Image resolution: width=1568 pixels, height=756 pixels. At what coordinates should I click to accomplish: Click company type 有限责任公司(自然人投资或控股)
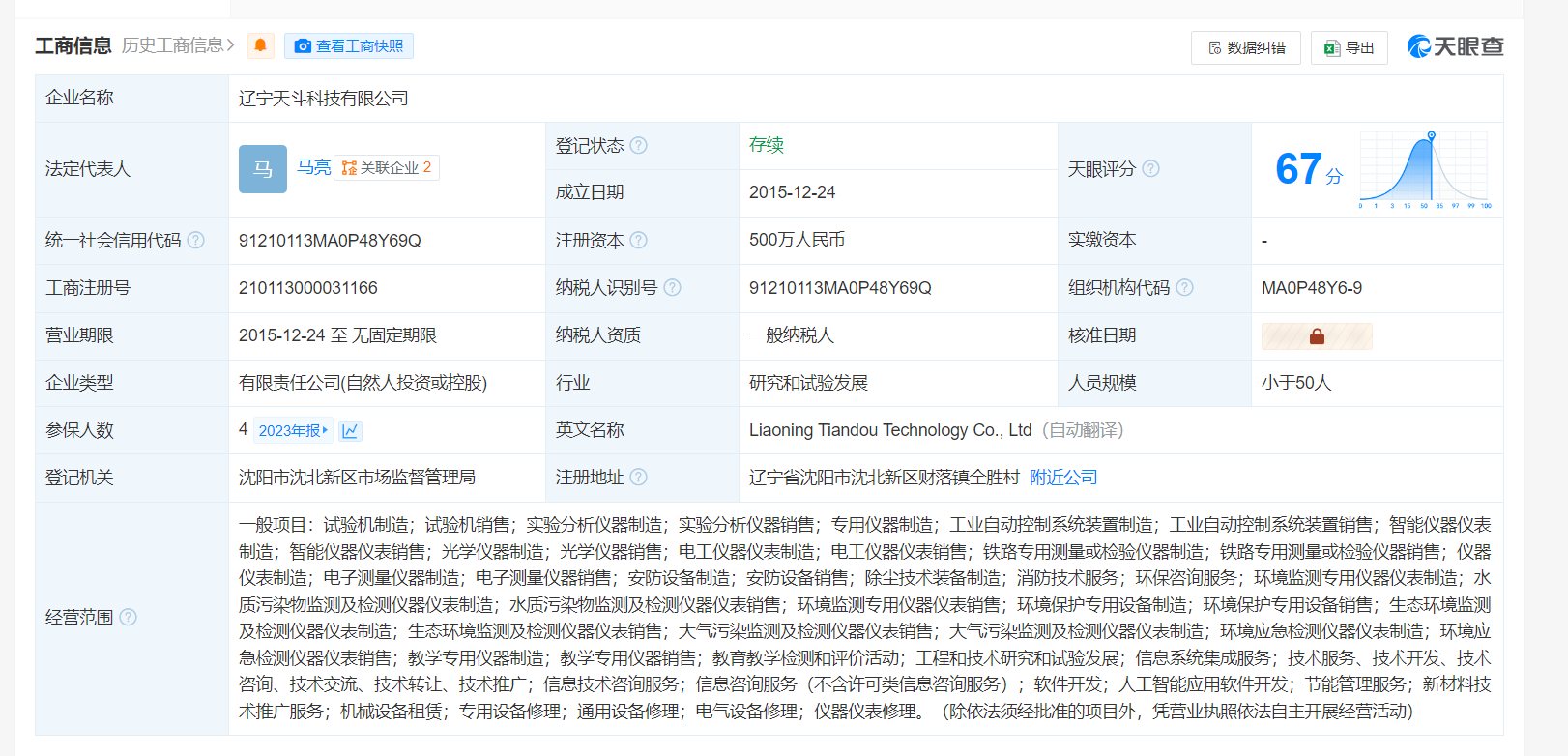tap(363, 382)
